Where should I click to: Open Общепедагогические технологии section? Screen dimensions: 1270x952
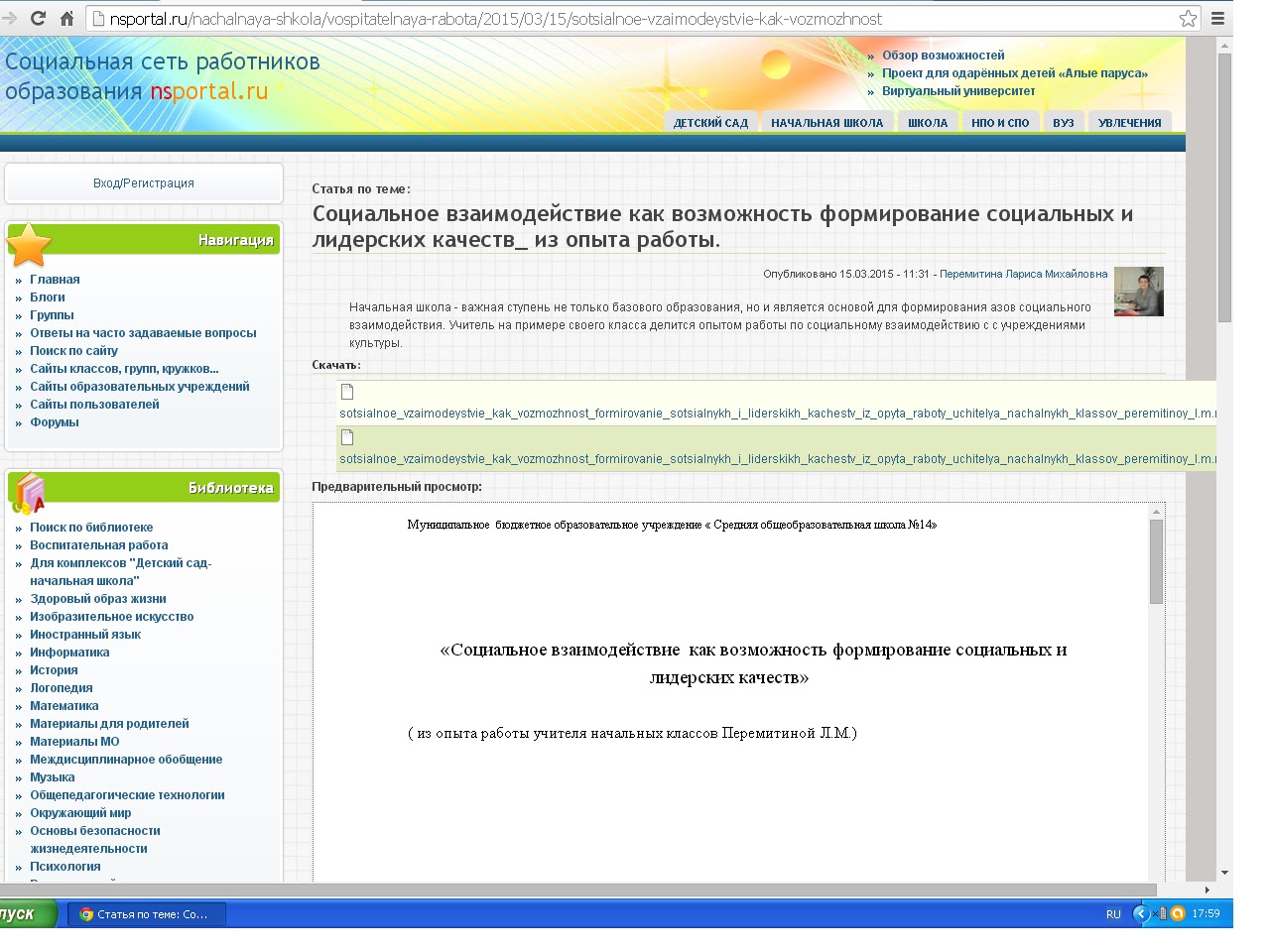pos(127,795)
